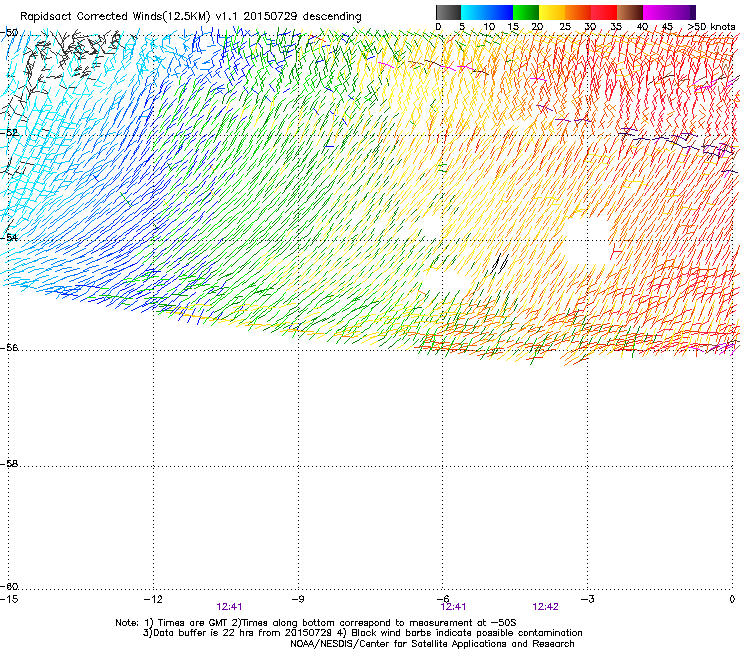Viewport: 740px width, 650px height.
Task: Click the 'Data buffer is 22 hrs' note line
Action: pos(362,633)
